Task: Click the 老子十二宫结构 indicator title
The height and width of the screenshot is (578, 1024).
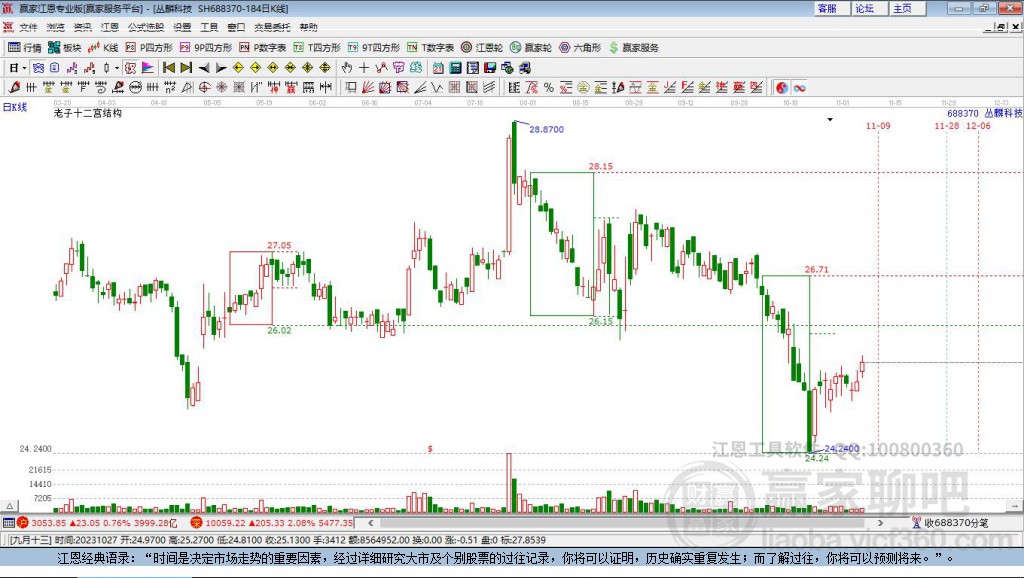Action: pyautogui.click(x=88, y=113)
